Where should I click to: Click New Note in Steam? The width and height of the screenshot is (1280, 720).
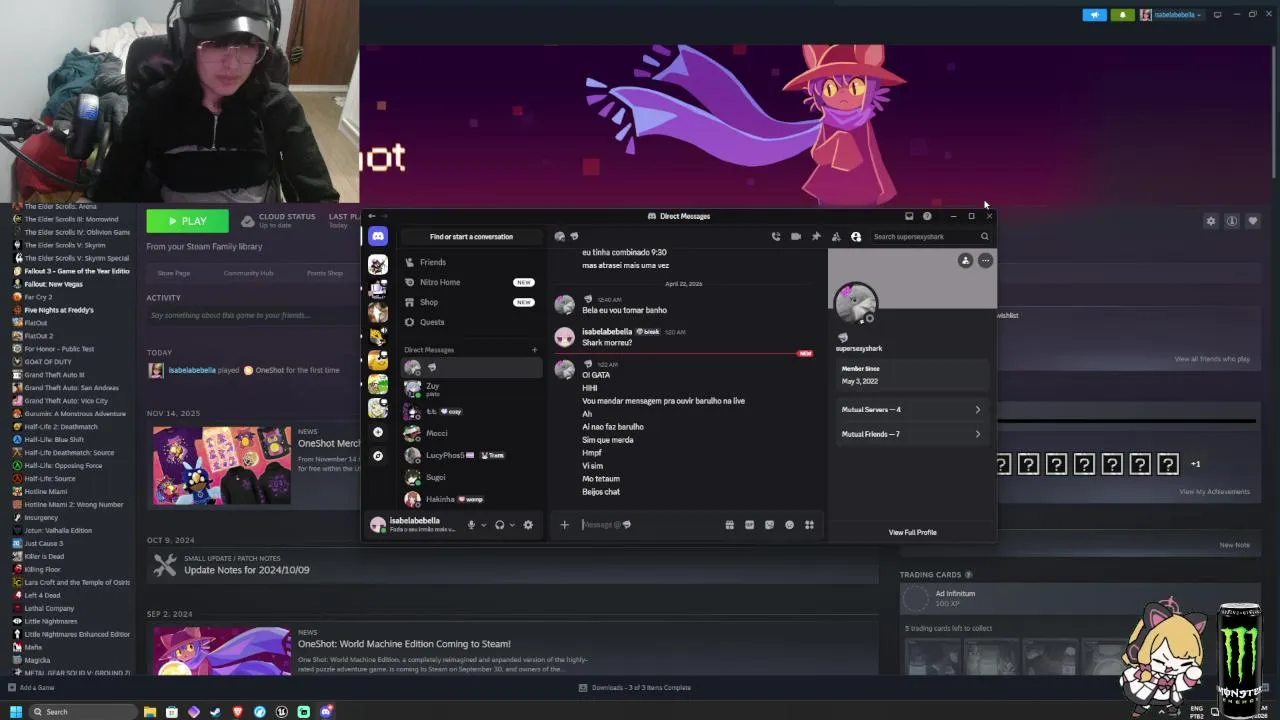[x=1235, y=545]
